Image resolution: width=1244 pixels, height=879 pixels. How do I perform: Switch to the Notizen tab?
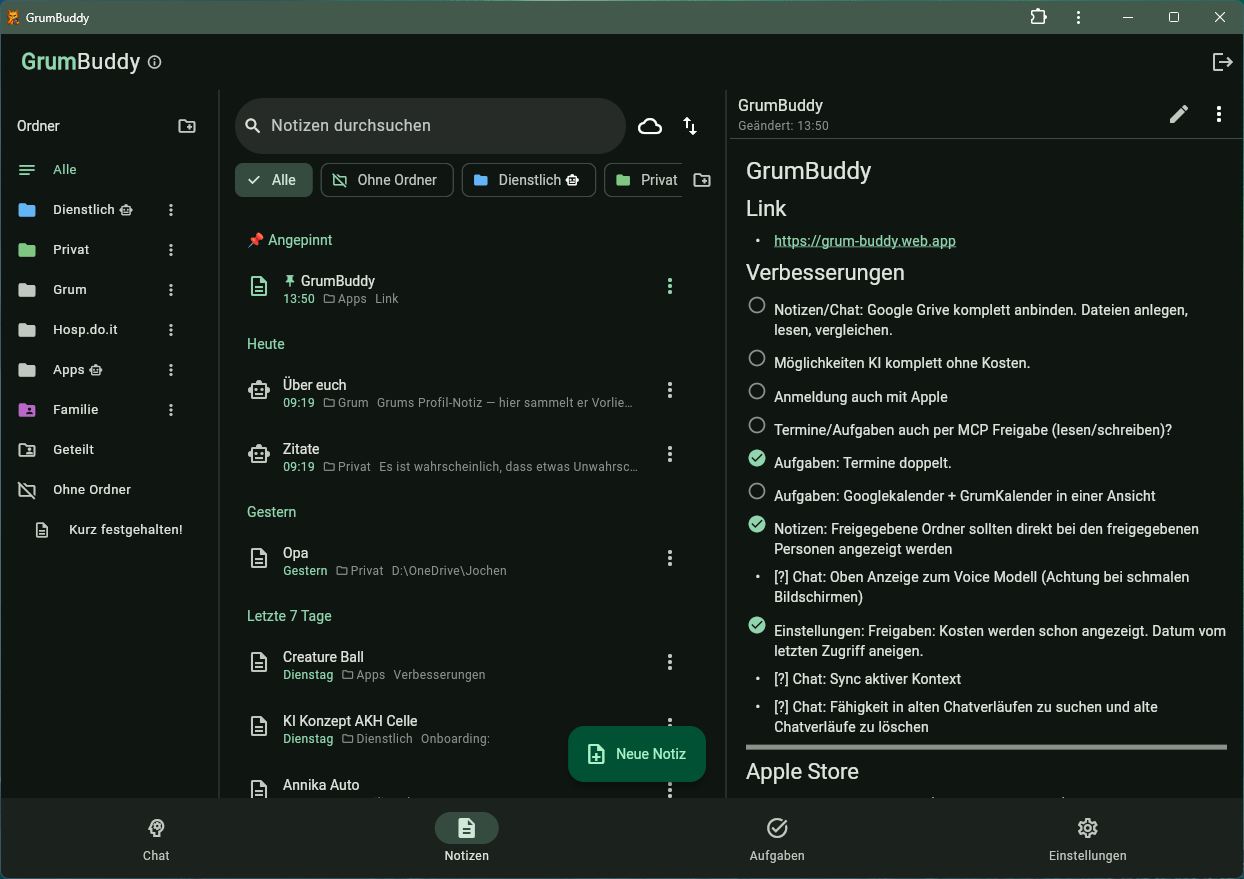click(467, 839)
